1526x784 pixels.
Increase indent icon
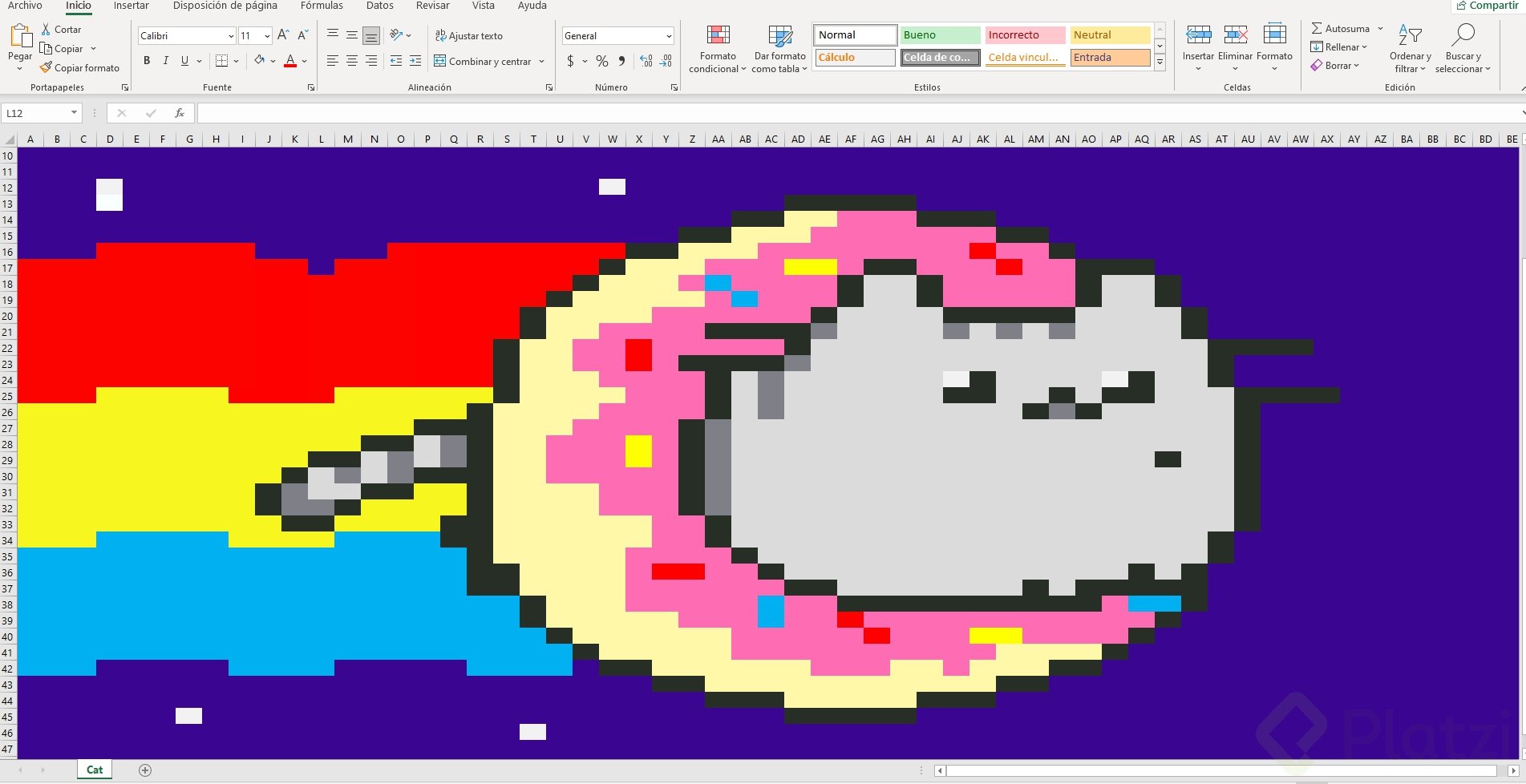click(415, 60)
